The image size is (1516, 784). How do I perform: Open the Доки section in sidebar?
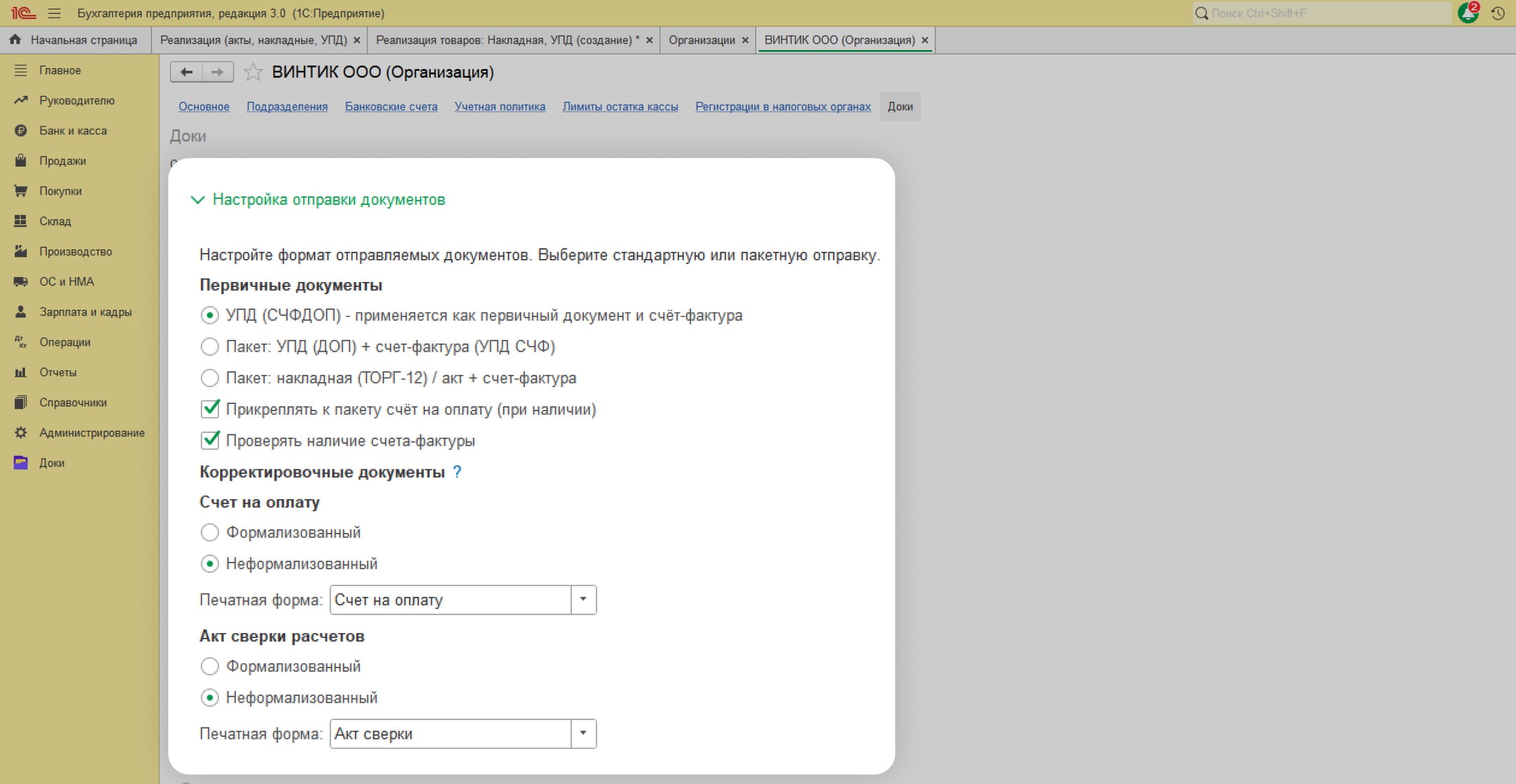[x=52, y=463]
